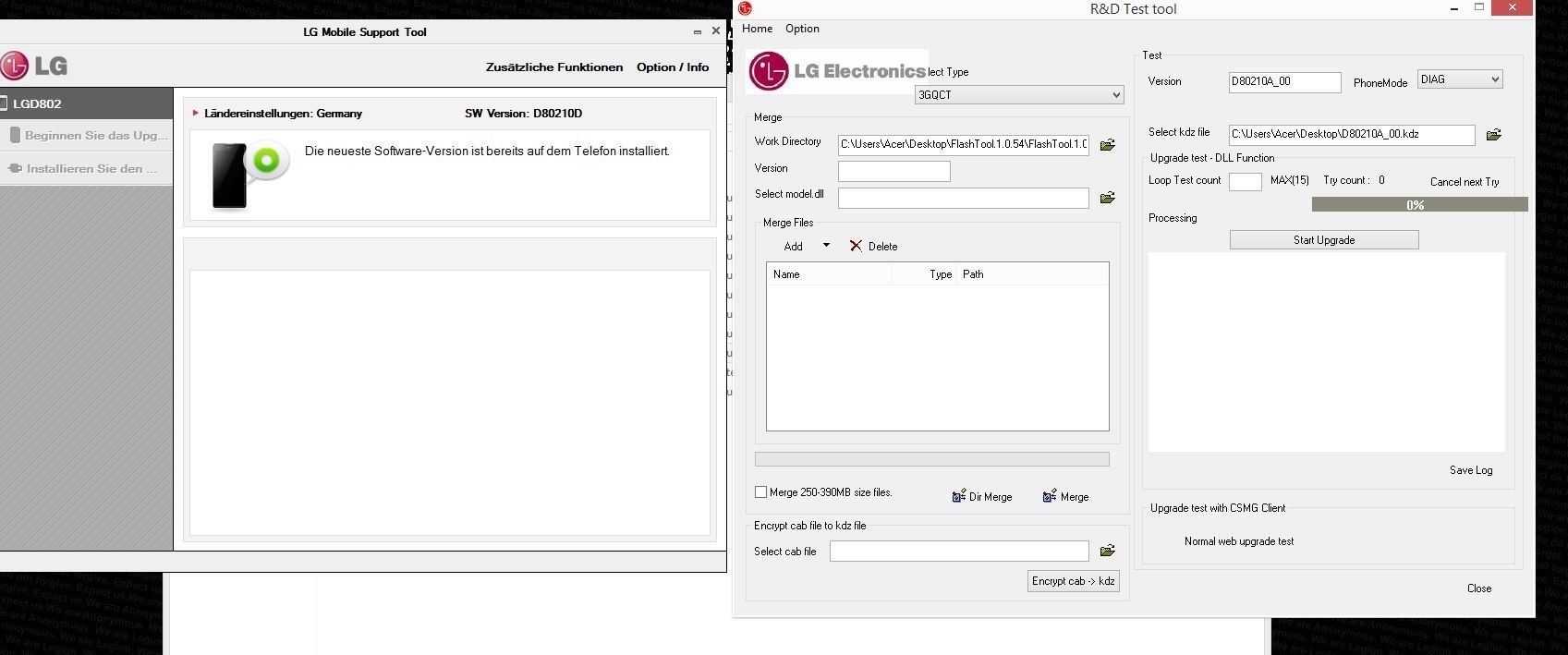Minimize the LG Mobile Support Tool window

(x=698, y=31)
